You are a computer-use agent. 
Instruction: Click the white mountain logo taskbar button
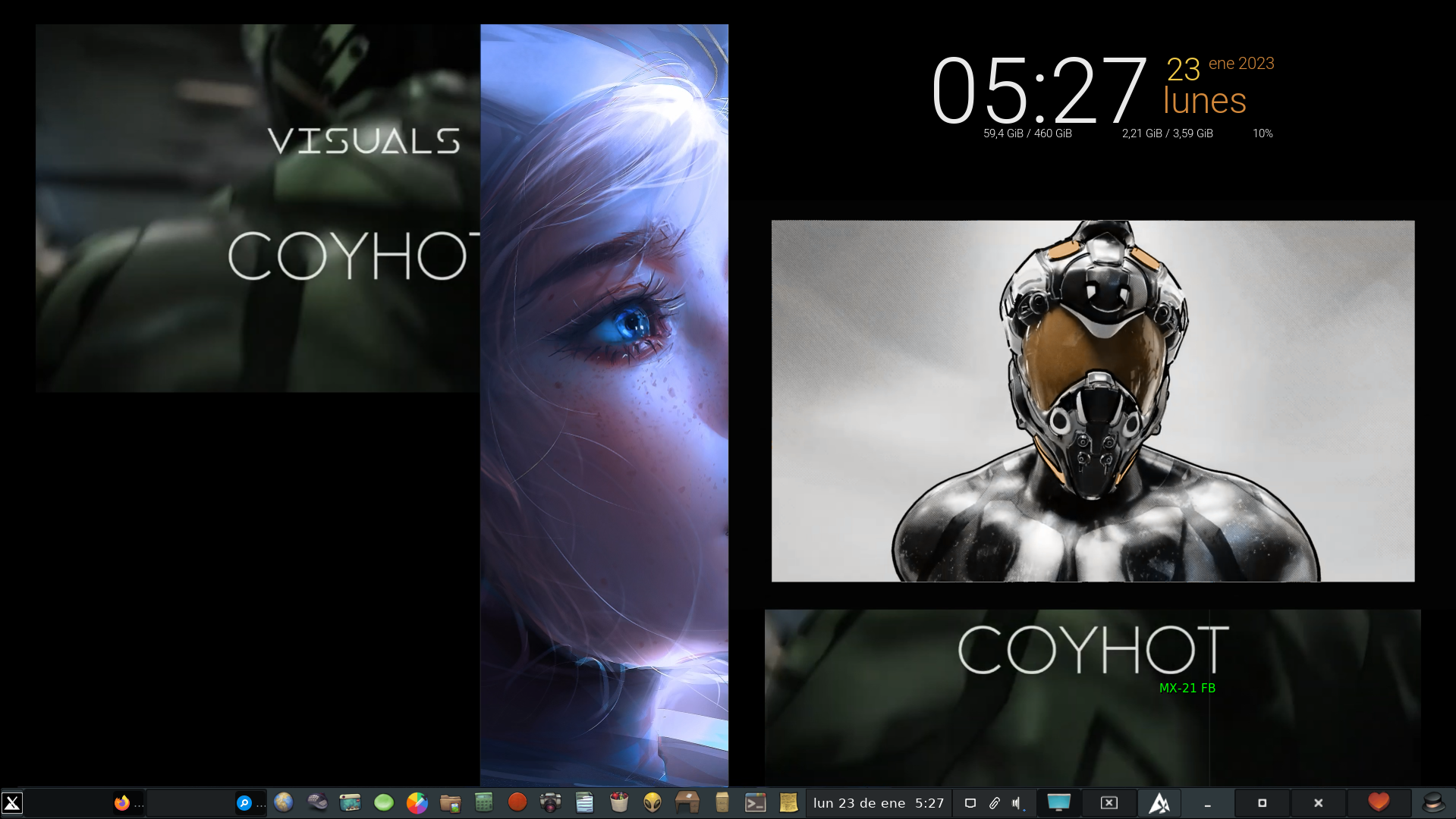pyautogui.click(x=1159, y=803)
